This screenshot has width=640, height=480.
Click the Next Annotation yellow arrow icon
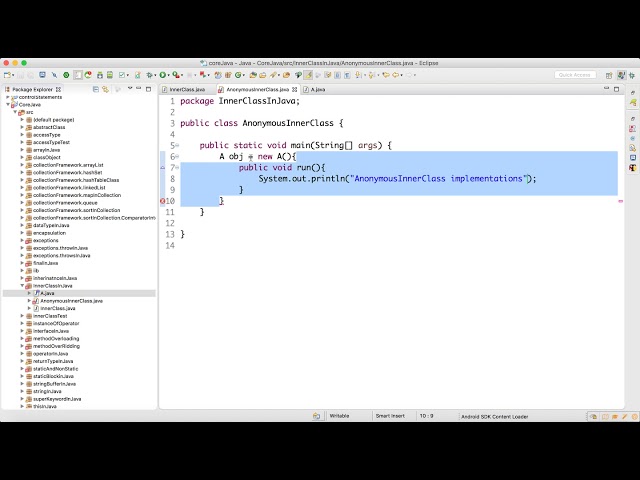pos(358,75)
